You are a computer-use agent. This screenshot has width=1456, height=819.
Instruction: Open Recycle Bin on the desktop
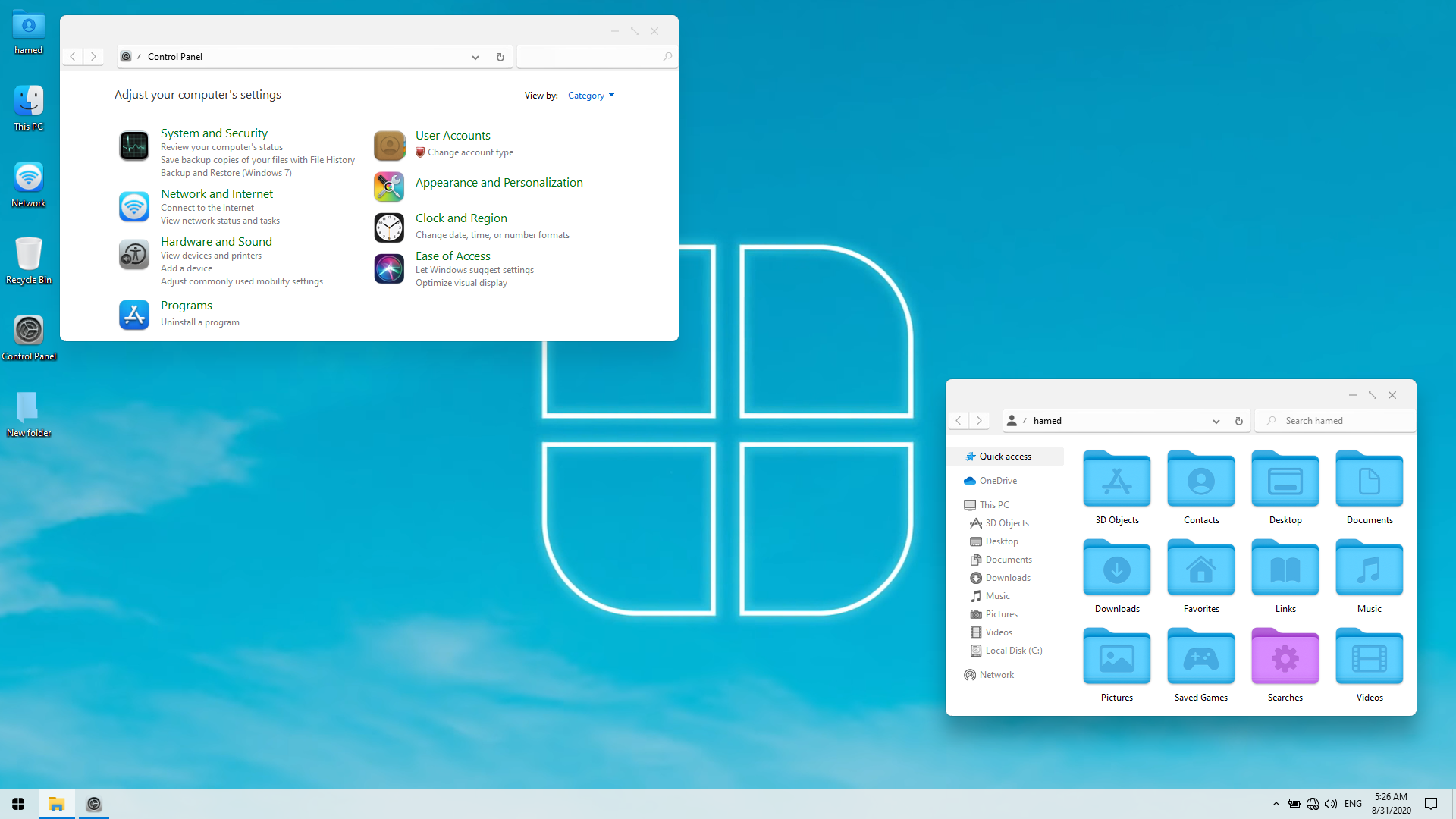coord(29,255)
